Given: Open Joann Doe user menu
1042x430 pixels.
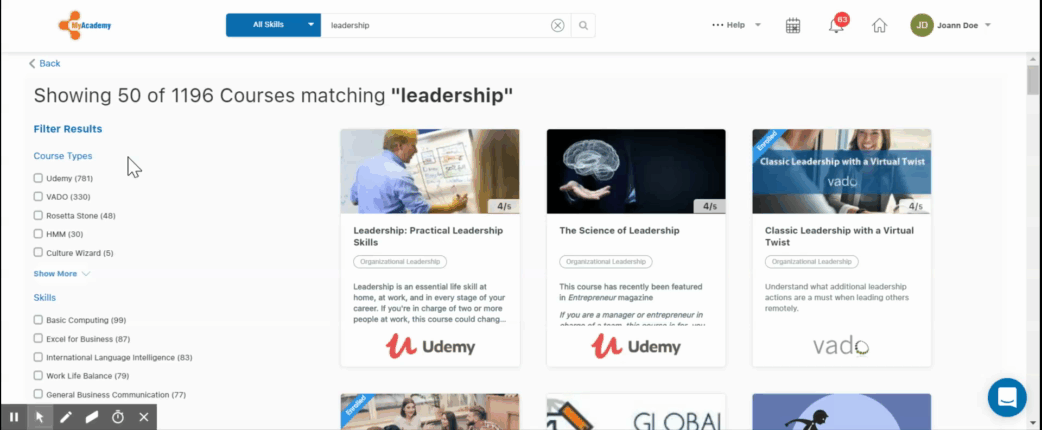Looking at the screenshot, I should (x=951, y=25).
